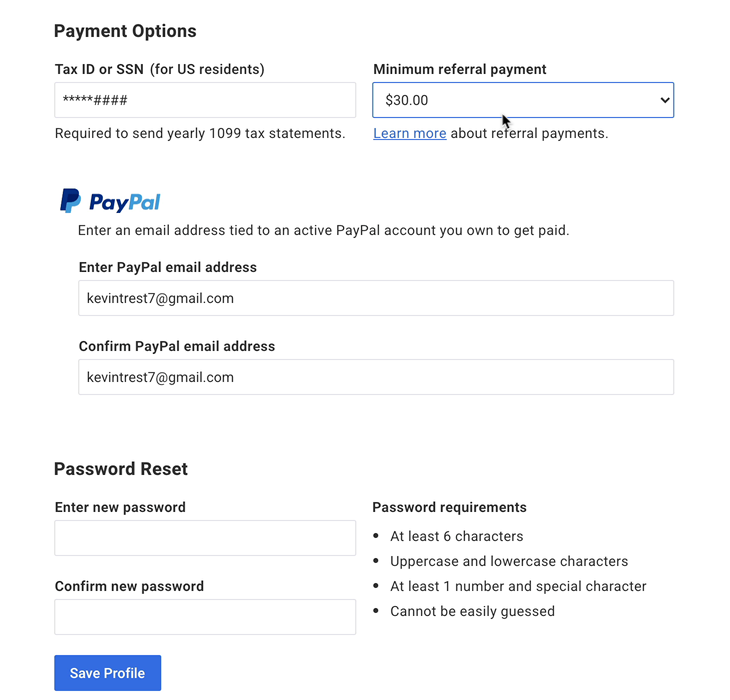The width and height of the screenshot is (730, 700).
Task: Click the chevron arrow beside $30.00
Action: (x=665, y=100)
